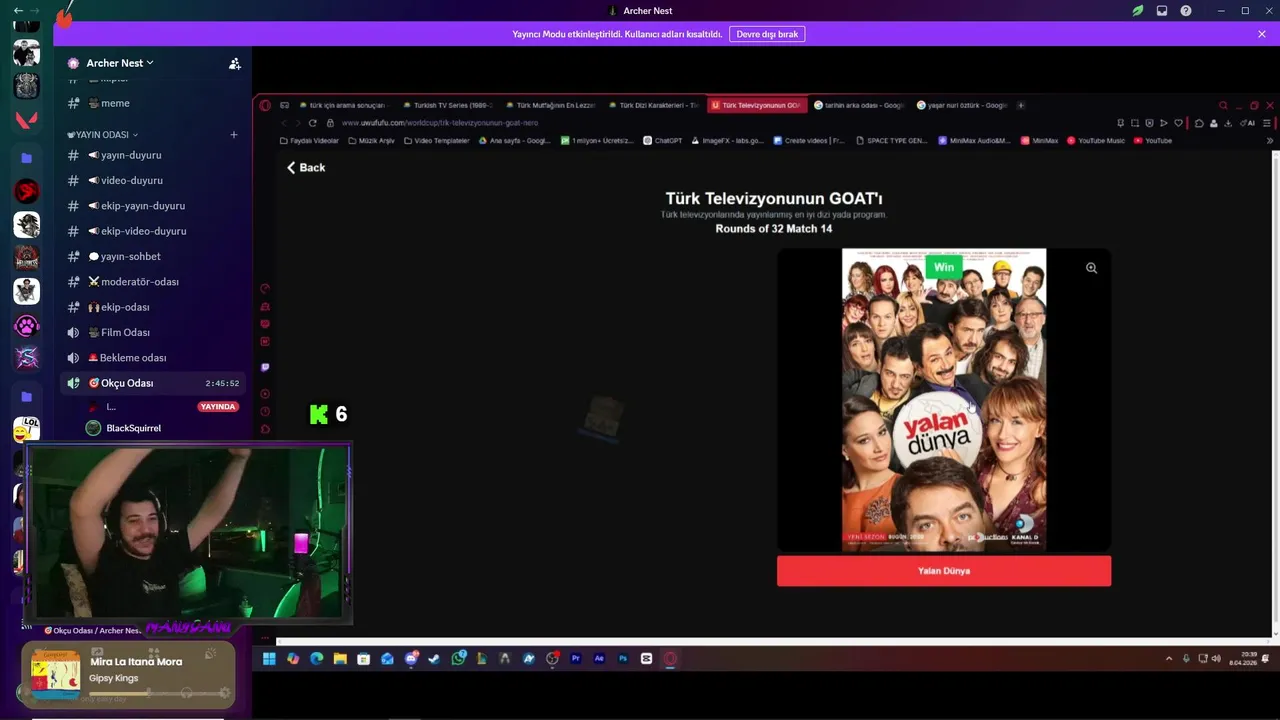Viewport: 1280px width, 720px height.
Task: Open Discord inbox icon in title bar
Action: [x=1162, y=11]
